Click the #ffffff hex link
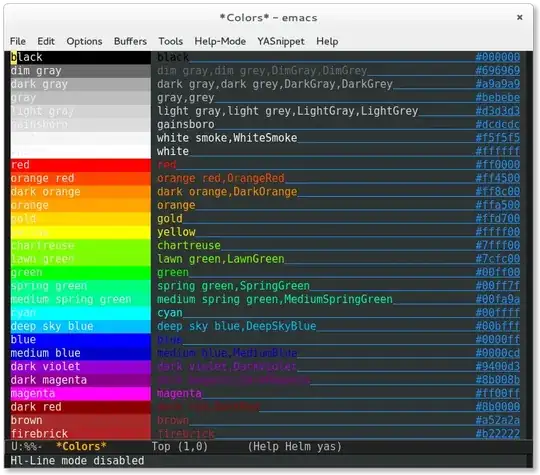The width and height of the screenshot is (540, 475). (498, 151)
